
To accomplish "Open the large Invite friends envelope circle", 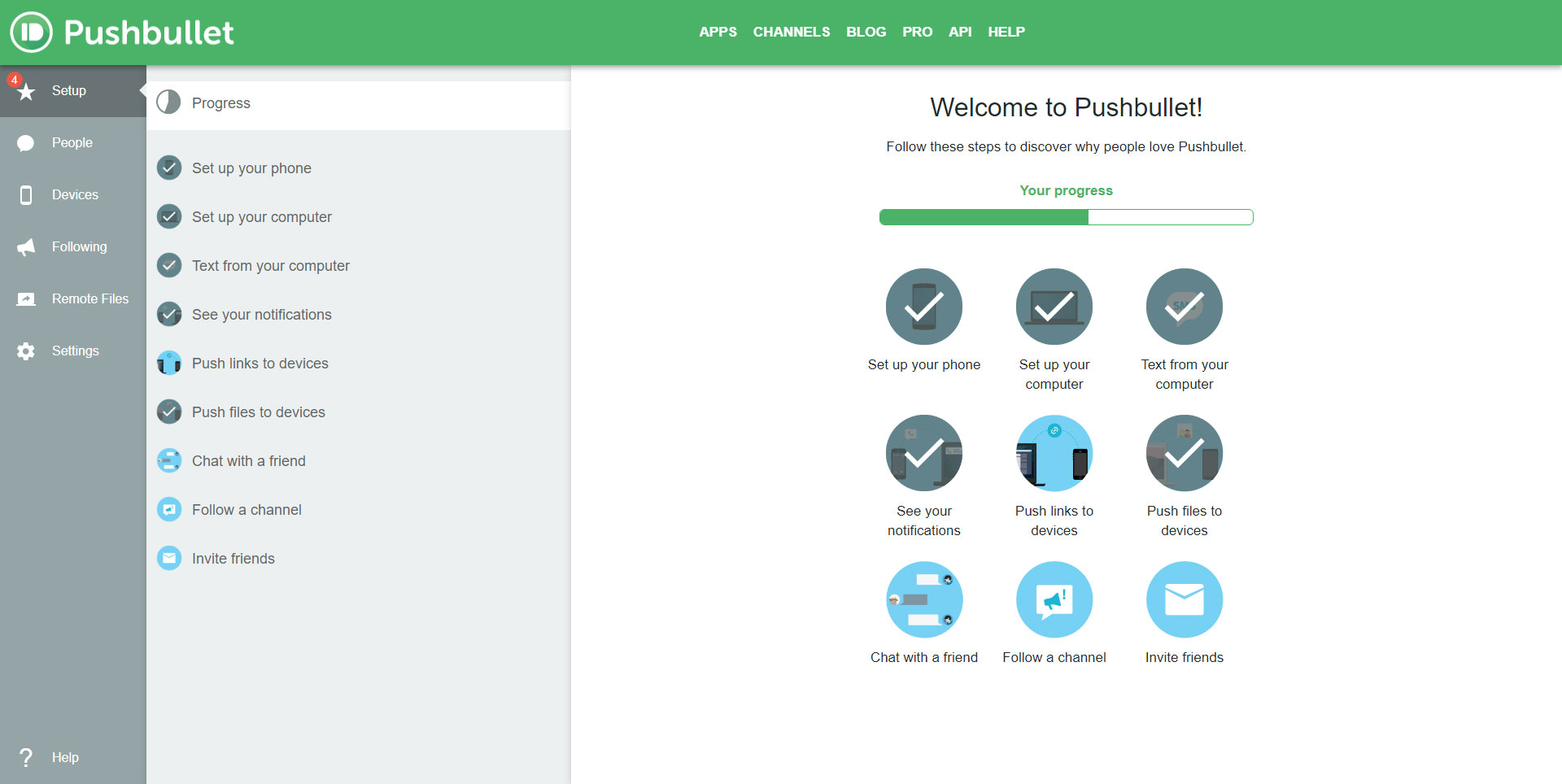I will point(1185,599).
